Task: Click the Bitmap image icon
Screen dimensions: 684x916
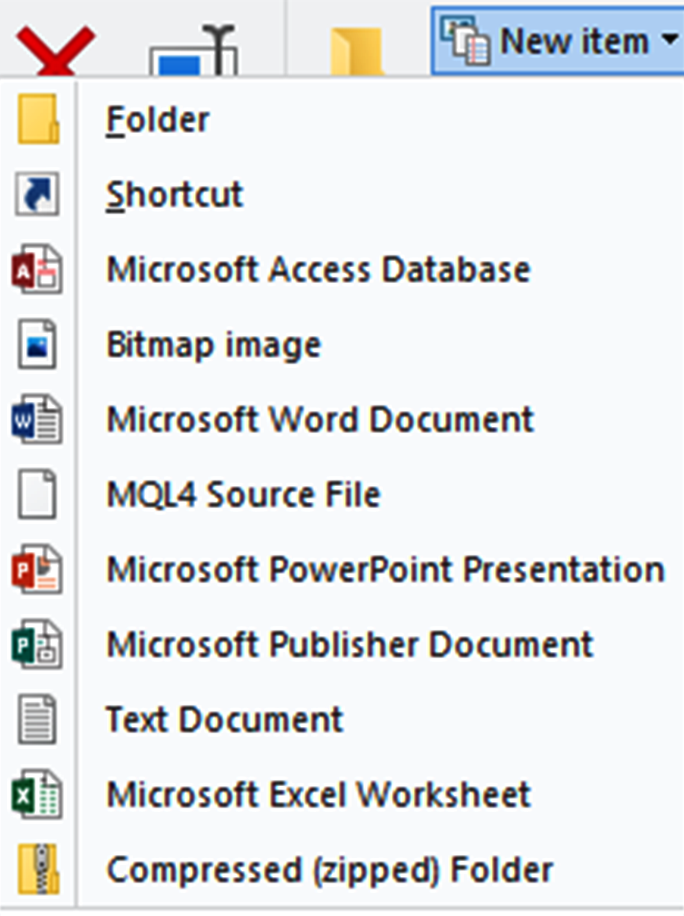Action: point(37,344)
